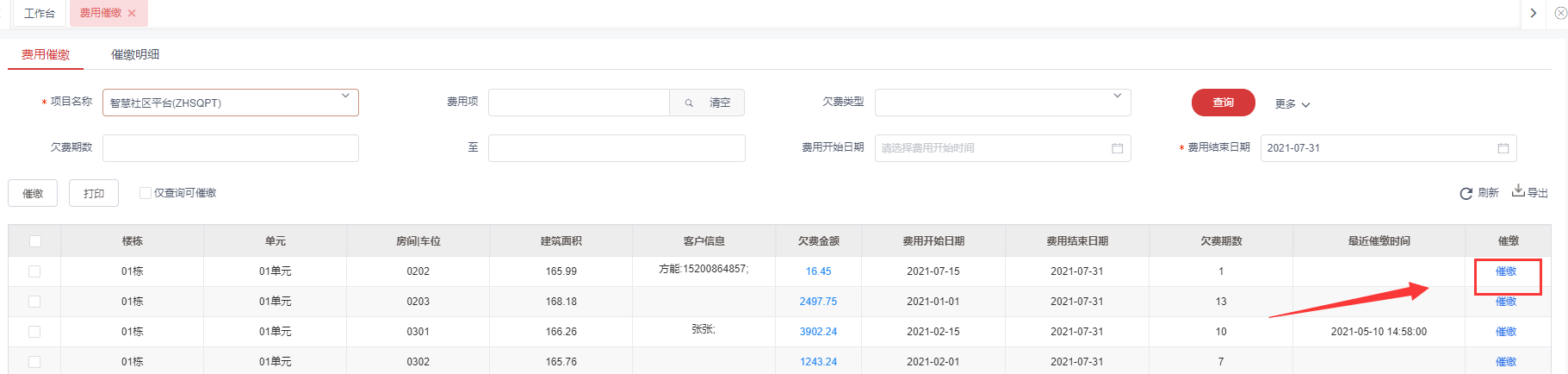Viewport: 1568px width, 374px height.
Task: Expand the 更多 filter options
Action: tap(1292, 104)
